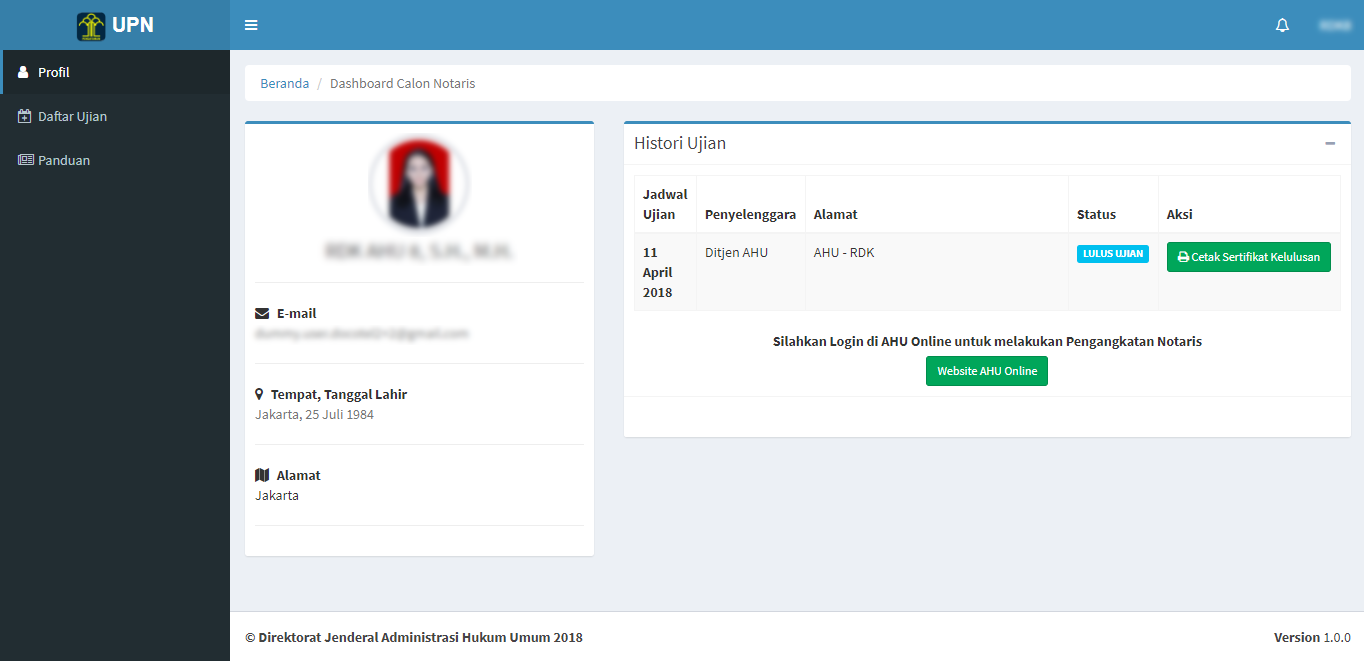Select Profil in the sidebar
1364x661 pixels.
click(54, 72)
